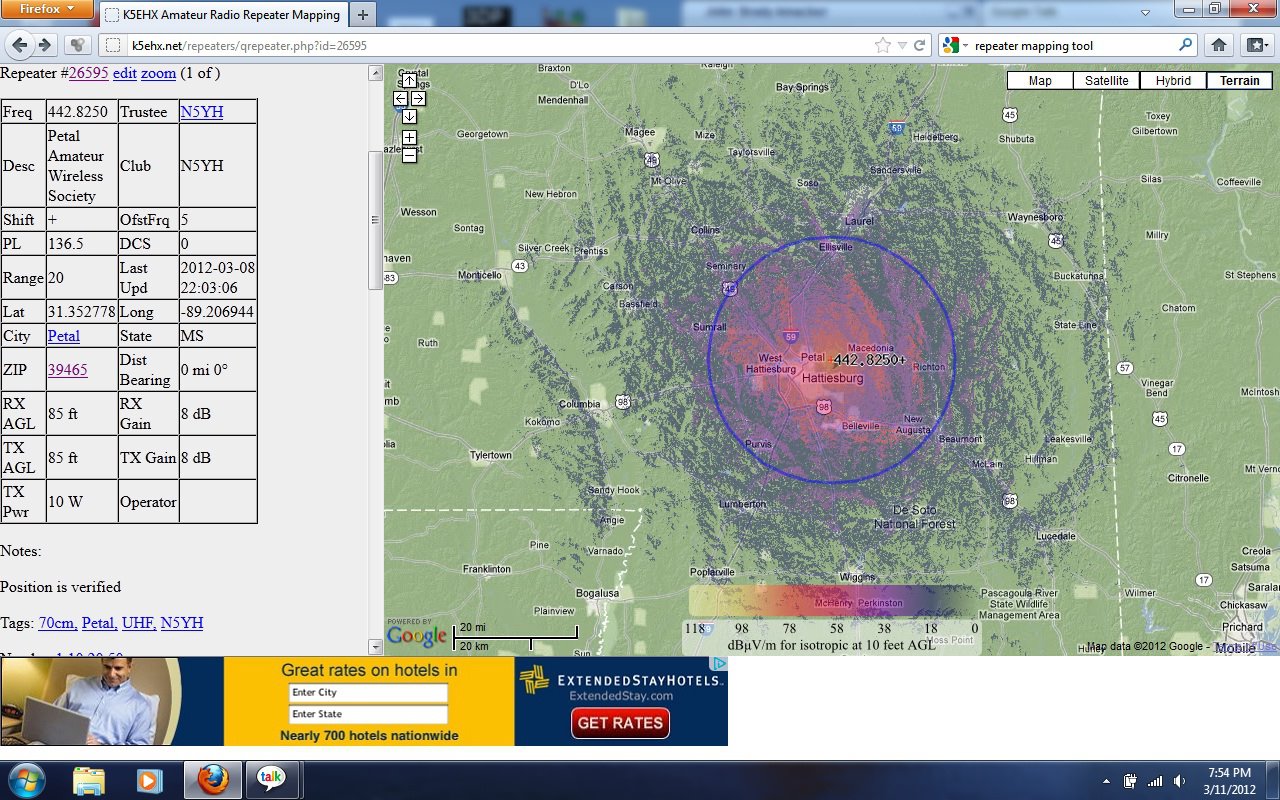Pan the map left with arrow control

click(400, 98)
